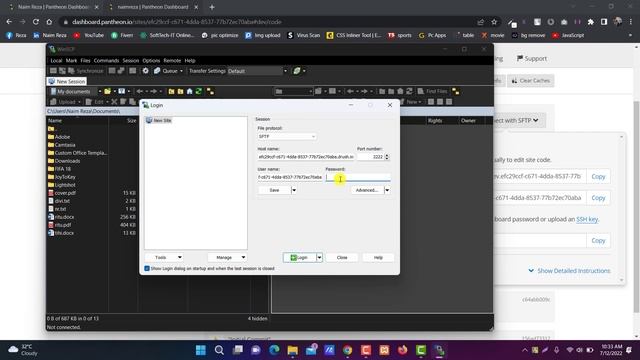Click the Chrome reload page icon

(36, 22)
